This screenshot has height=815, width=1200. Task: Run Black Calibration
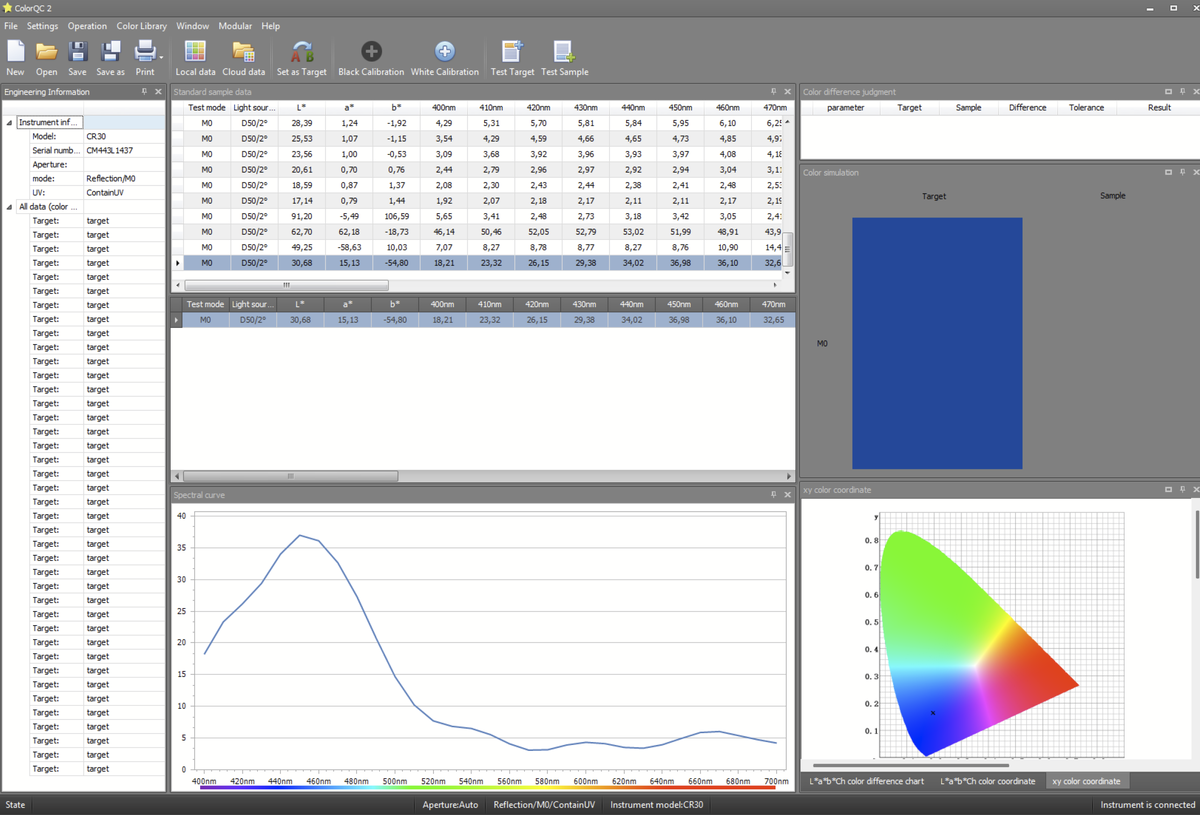point(371,52)
